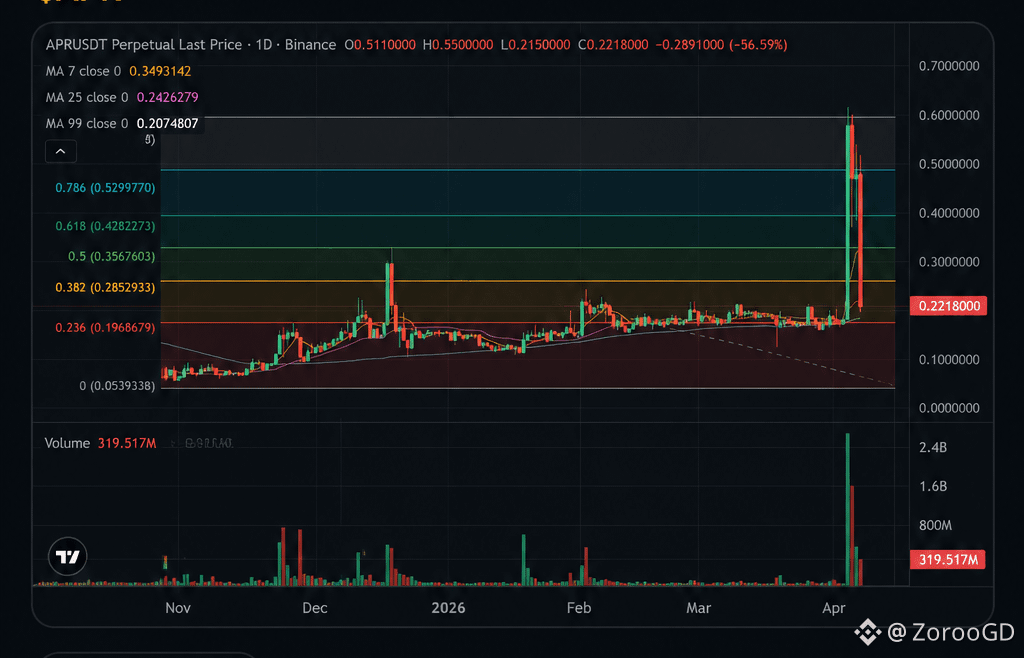Image resolution: width=1024 pixels, height=658 pixels.
Task: Click the 0.236 (0.1968679) Fibonacci label
Action: tap(105, 327)
